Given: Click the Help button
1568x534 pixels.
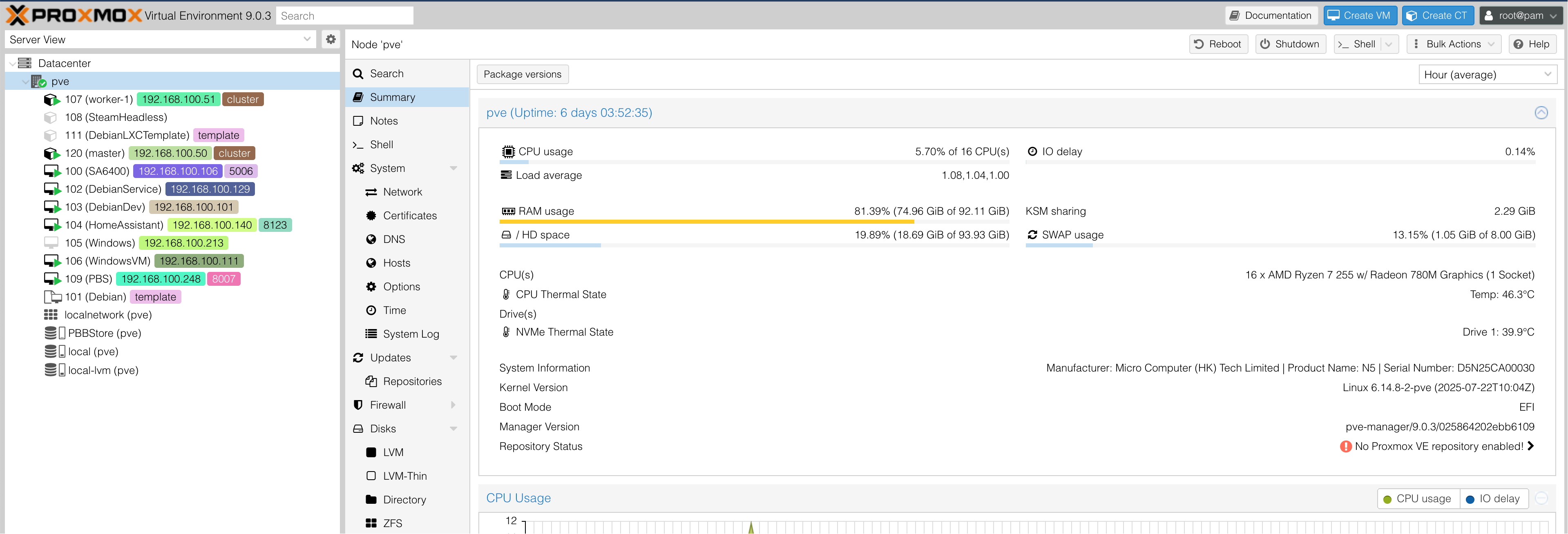Looking at the screenshot, I should pos(1532,44).
